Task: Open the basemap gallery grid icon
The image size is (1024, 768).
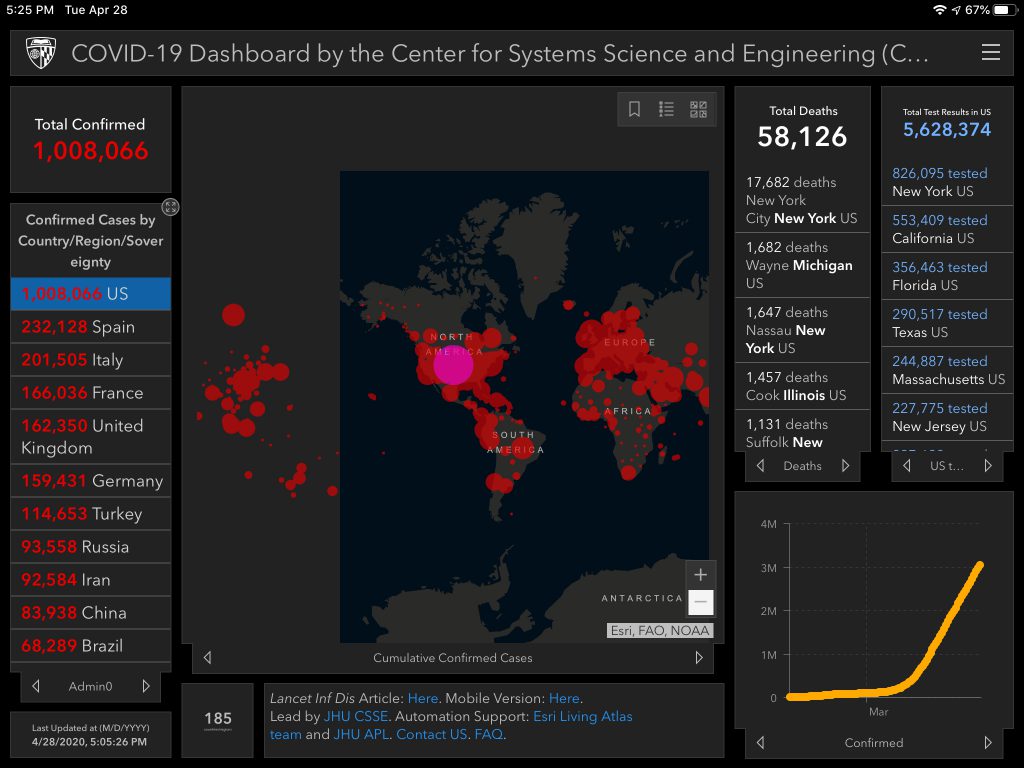Action: click(698, 110)
